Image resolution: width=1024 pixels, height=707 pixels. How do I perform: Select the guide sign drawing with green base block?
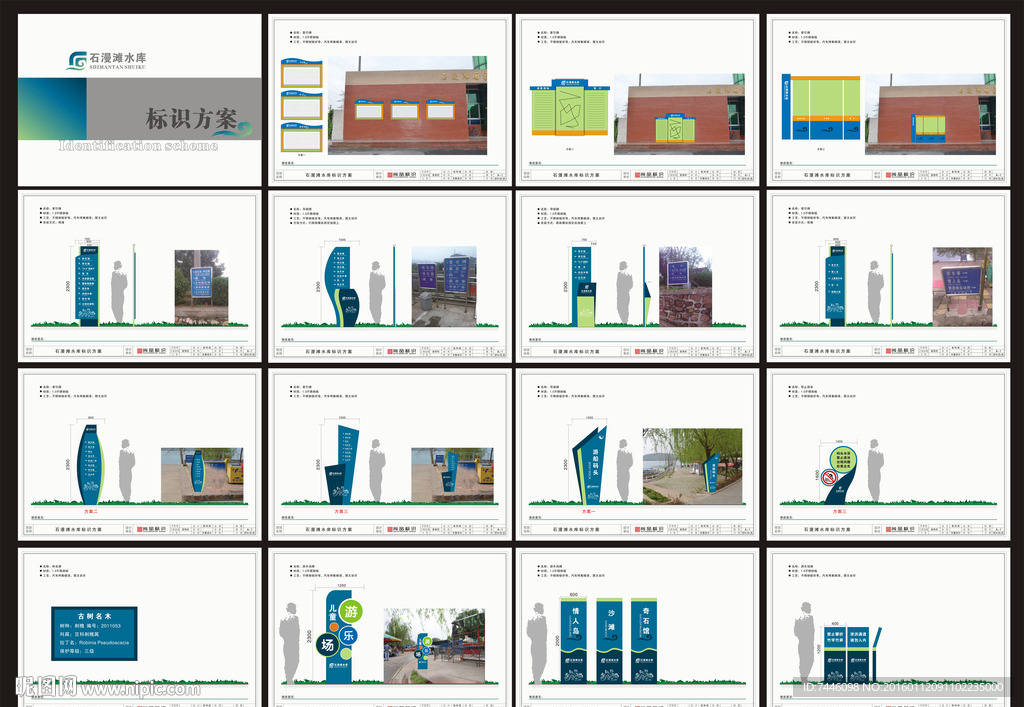pos(584,286)
